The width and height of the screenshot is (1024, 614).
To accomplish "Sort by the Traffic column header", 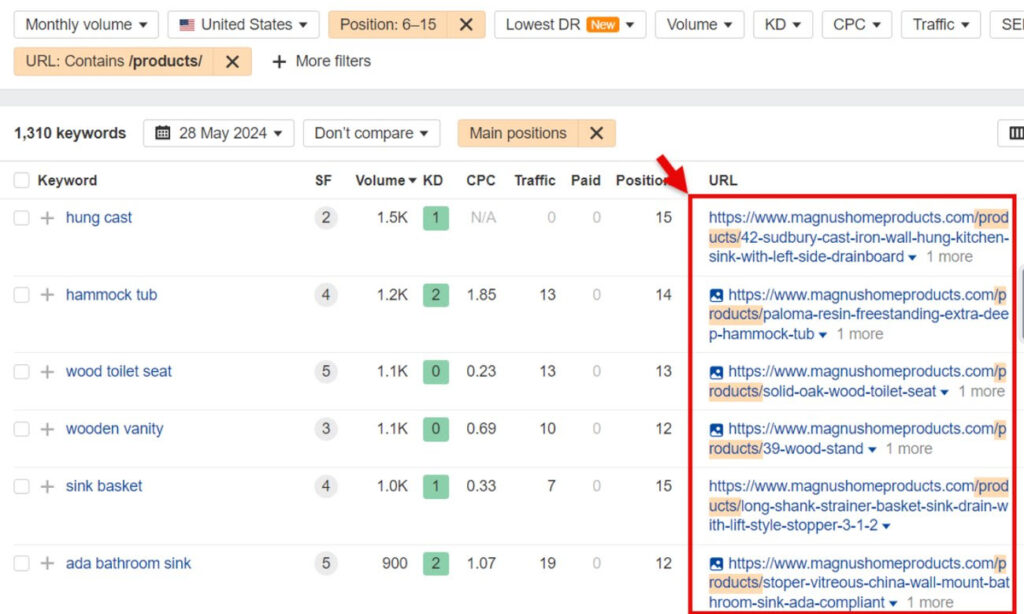I will 534,180.
